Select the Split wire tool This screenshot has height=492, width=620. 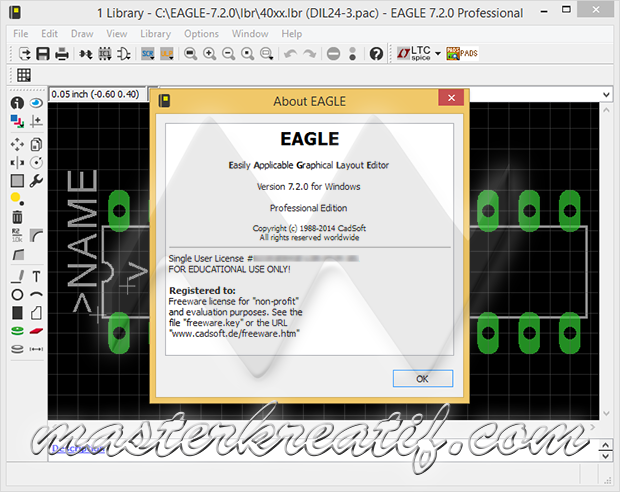pos(17,254)
